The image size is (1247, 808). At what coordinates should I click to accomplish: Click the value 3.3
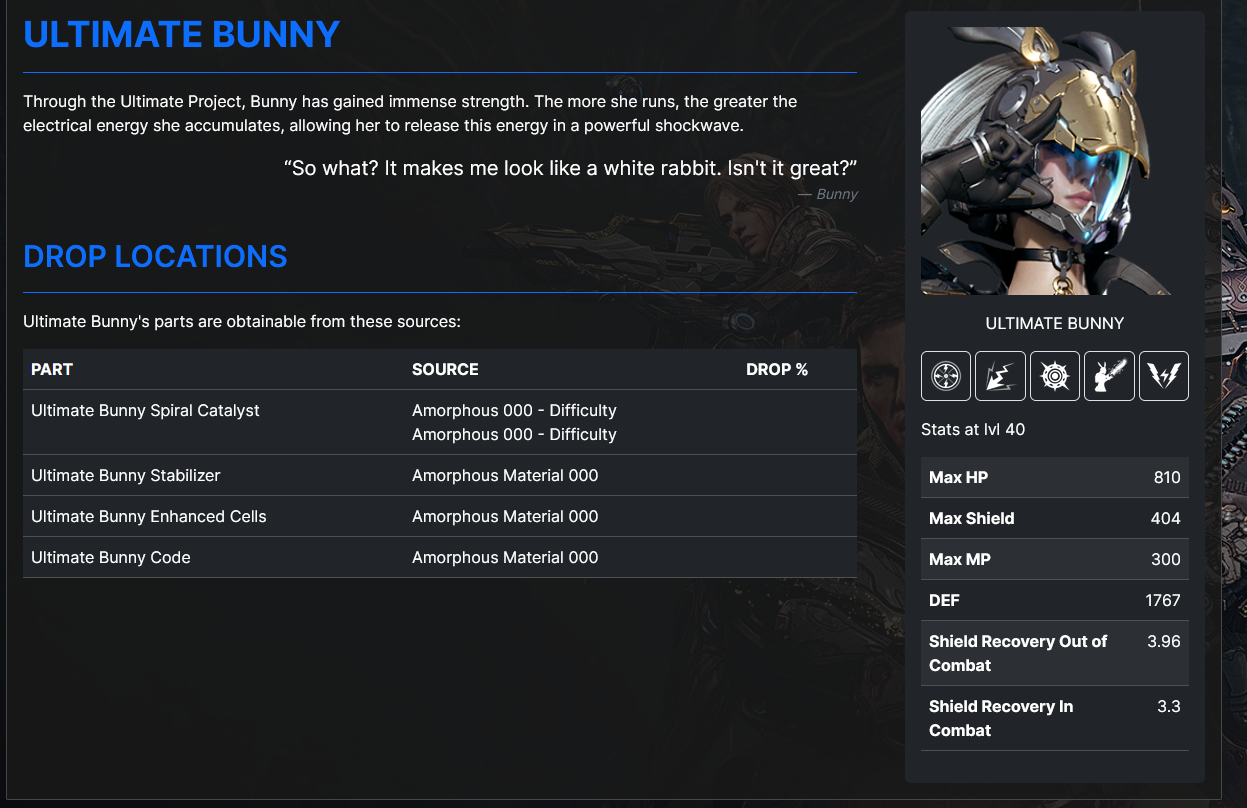(x=1169, y=706)
